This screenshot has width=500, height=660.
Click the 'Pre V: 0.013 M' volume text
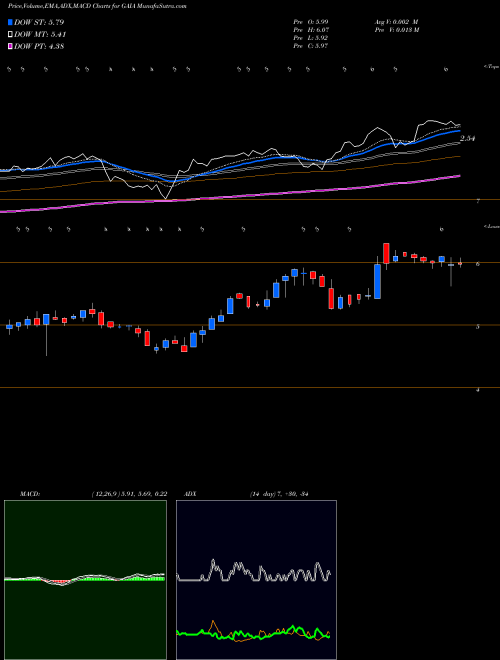point(396,30)
